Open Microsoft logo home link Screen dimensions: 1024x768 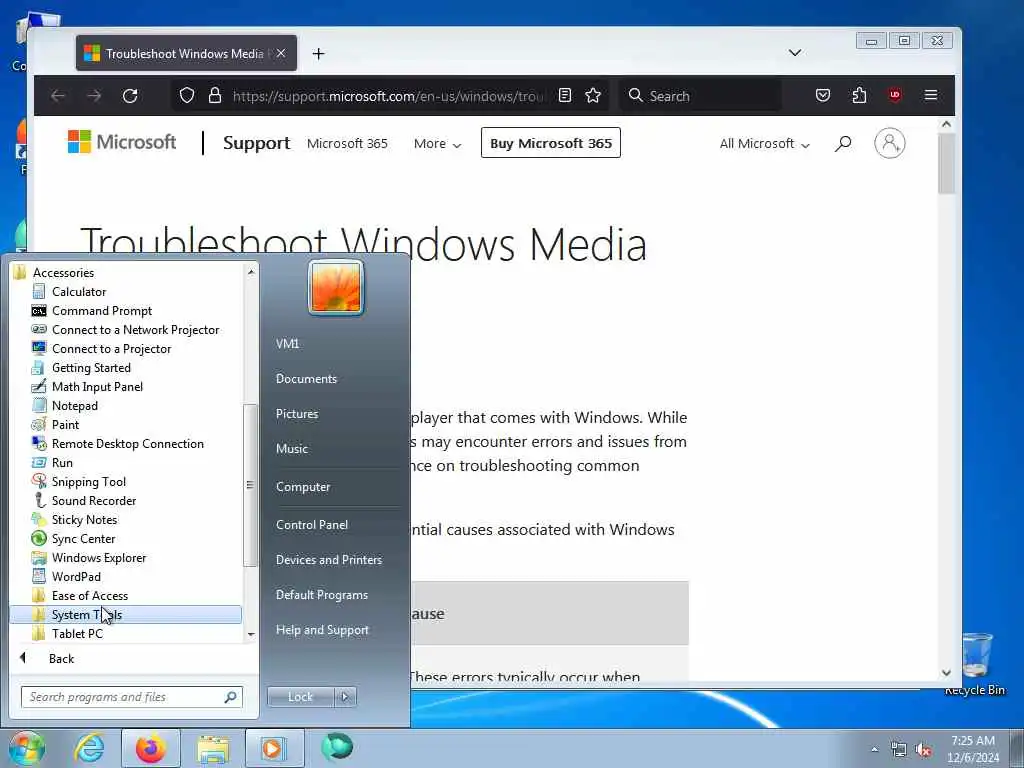[x=121, y=142]
